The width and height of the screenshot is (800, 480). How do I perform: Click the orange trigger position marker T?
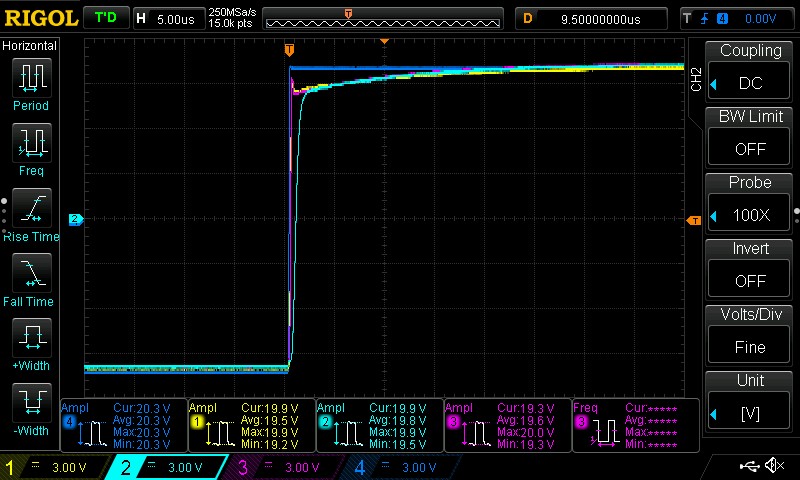coord(289,50)
